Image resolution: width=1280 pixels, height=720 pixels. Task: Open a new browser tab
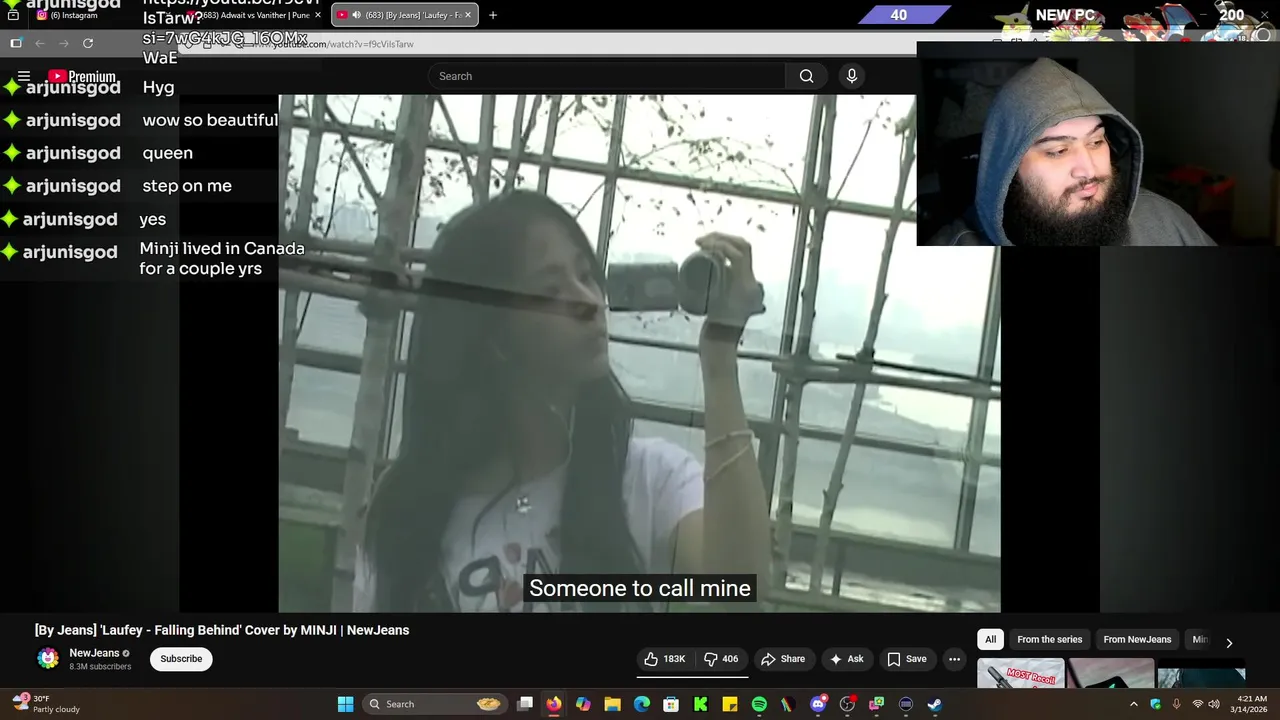492,15
